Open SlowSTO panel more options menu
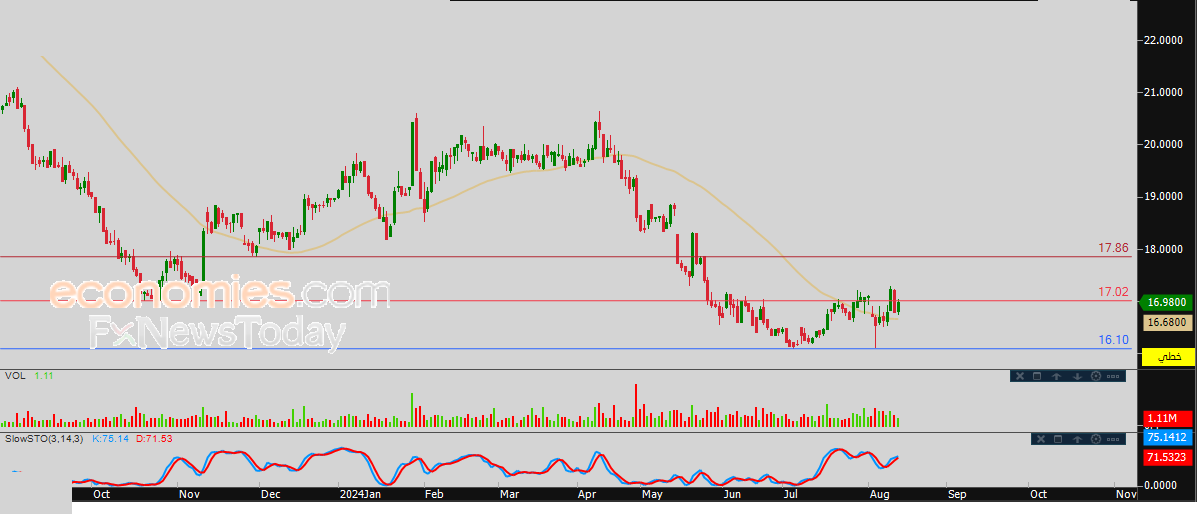The width and height of the screenshot is (1197, 514). click(x=1113, y=439)
